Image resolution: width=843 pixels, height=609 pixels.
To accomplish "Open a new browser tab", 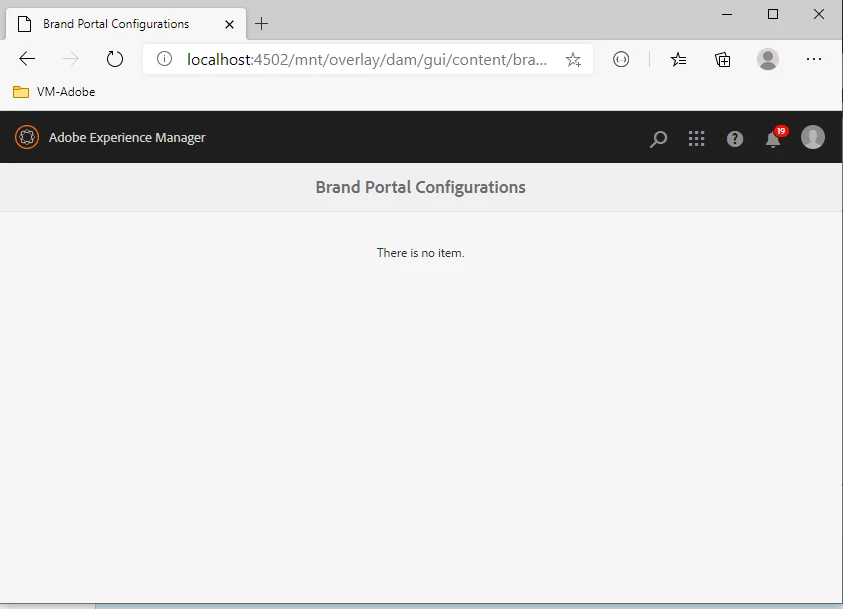I will point(261,24).
